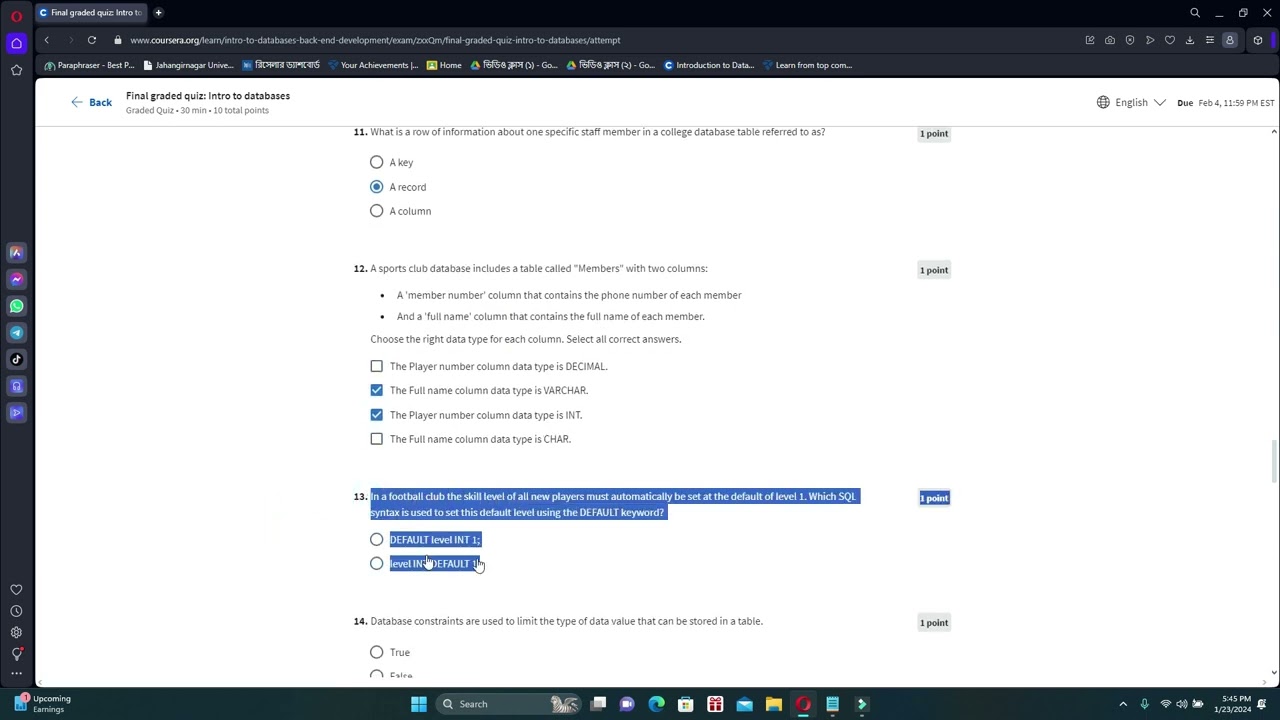
Task: Click the taskbar volume speaker icon
Action: tap(1181, 704)
